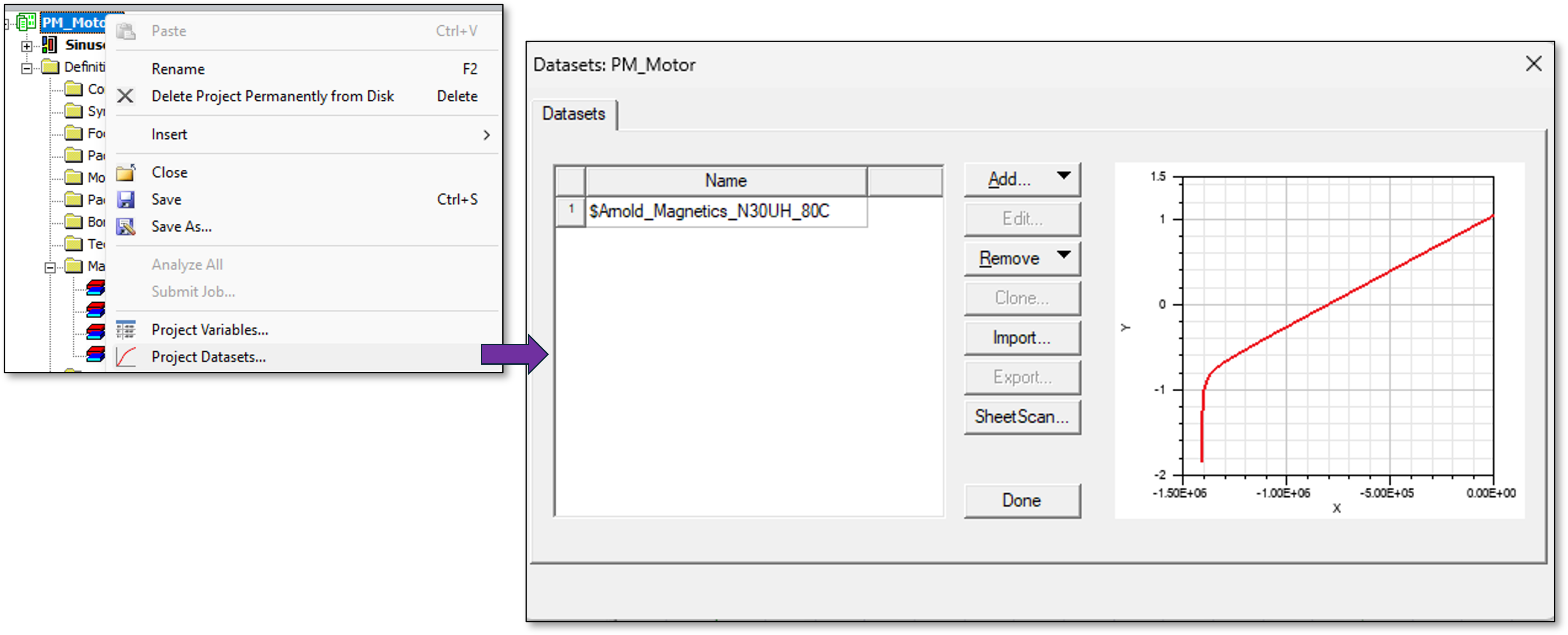The width and height of the screenshot is (1568, 635).
Task: Click the Done button
Action: click(x=1022, y=500)
